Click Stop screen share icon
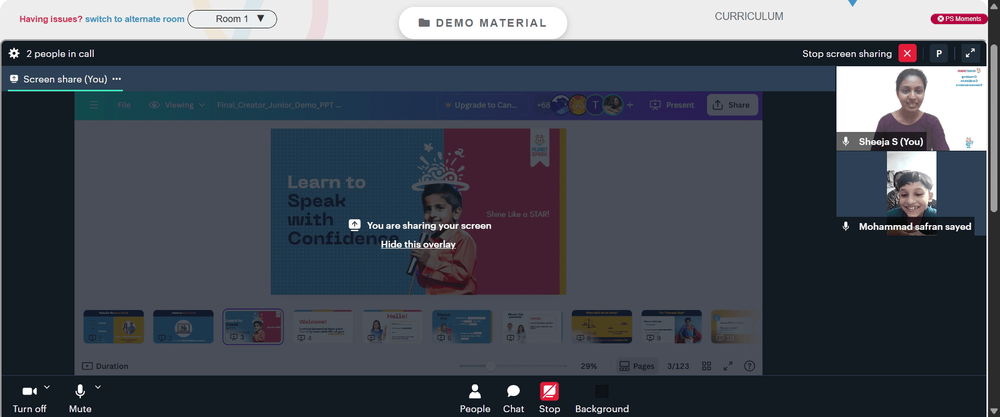 point(549,391)
